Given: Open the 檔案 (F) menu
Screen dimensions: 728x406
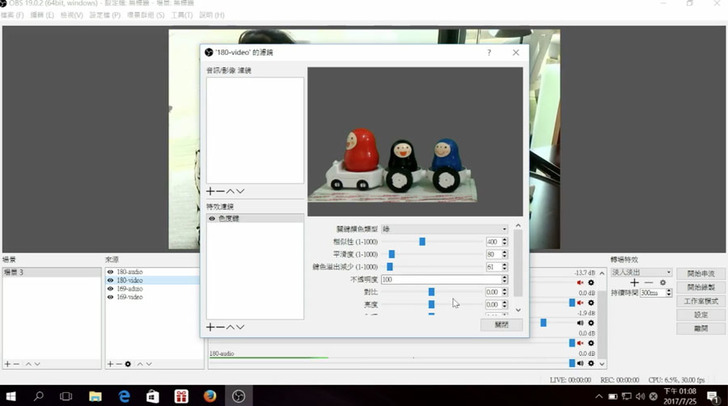Looking at the screenshot, I should point(13,16).
